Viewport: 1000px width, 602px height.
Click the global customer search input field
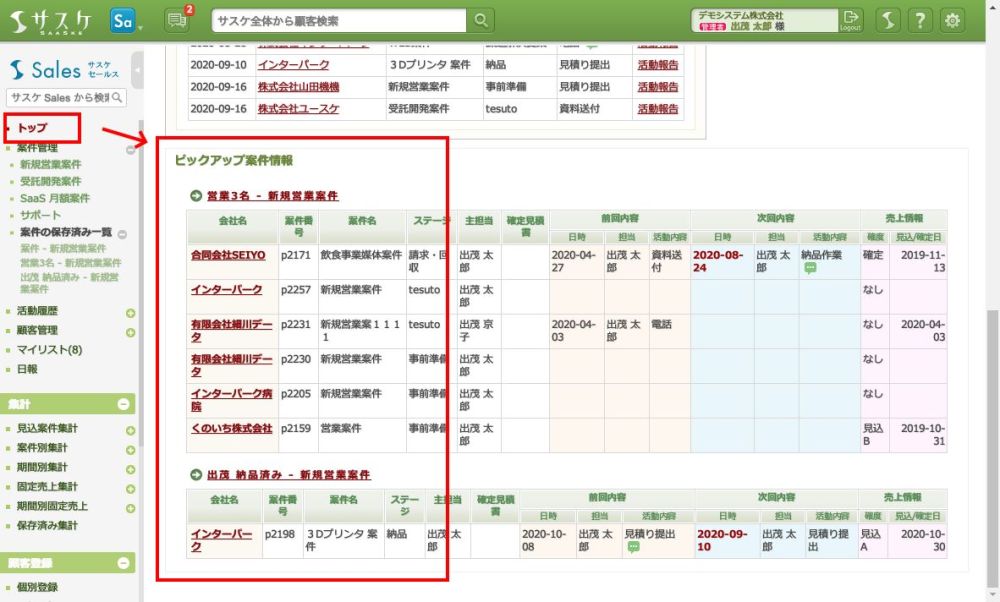[x=340, y=20]
